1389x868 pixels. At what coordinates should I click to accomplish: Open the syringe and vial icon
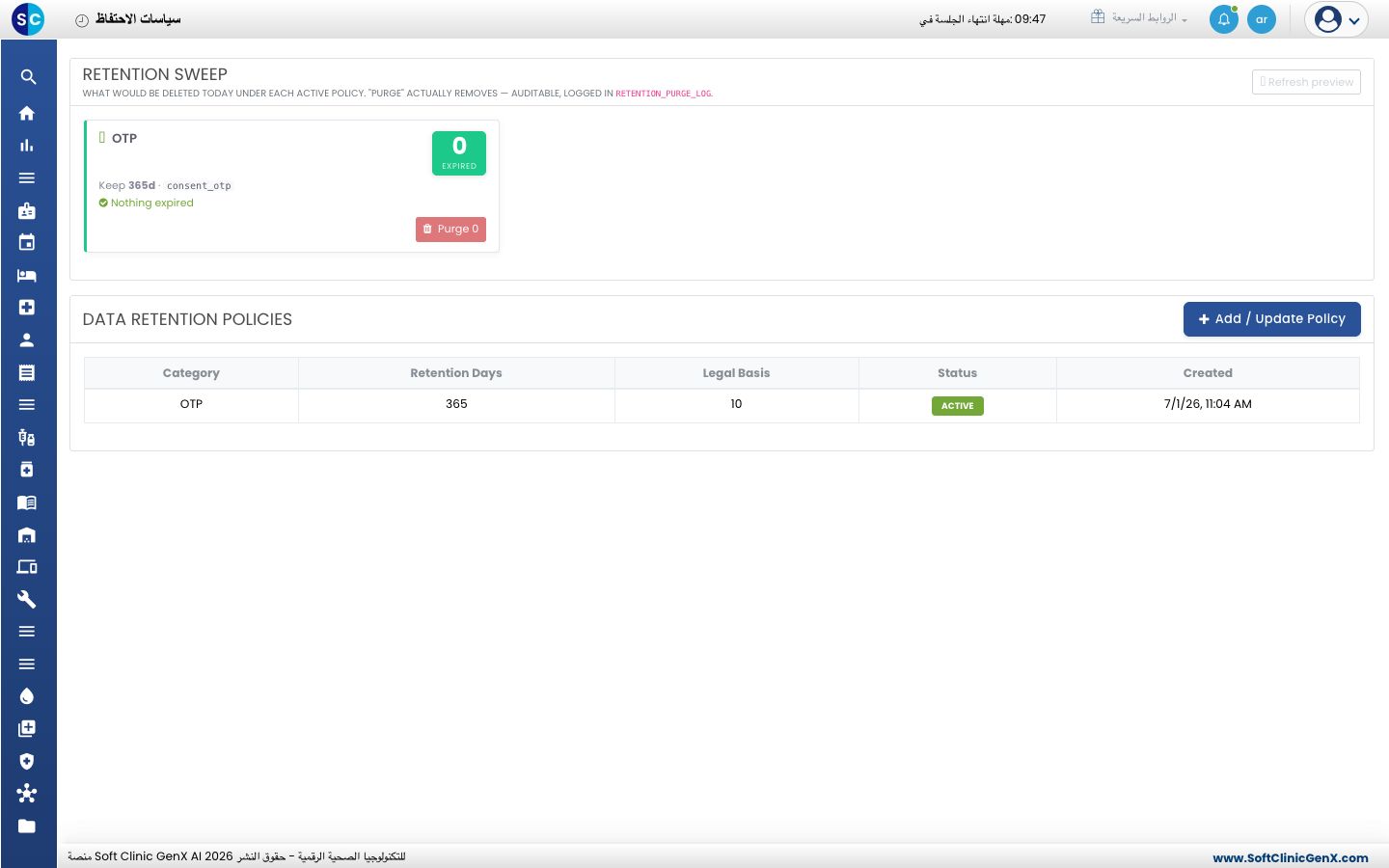pyautogui.click(x=27, y=437)
